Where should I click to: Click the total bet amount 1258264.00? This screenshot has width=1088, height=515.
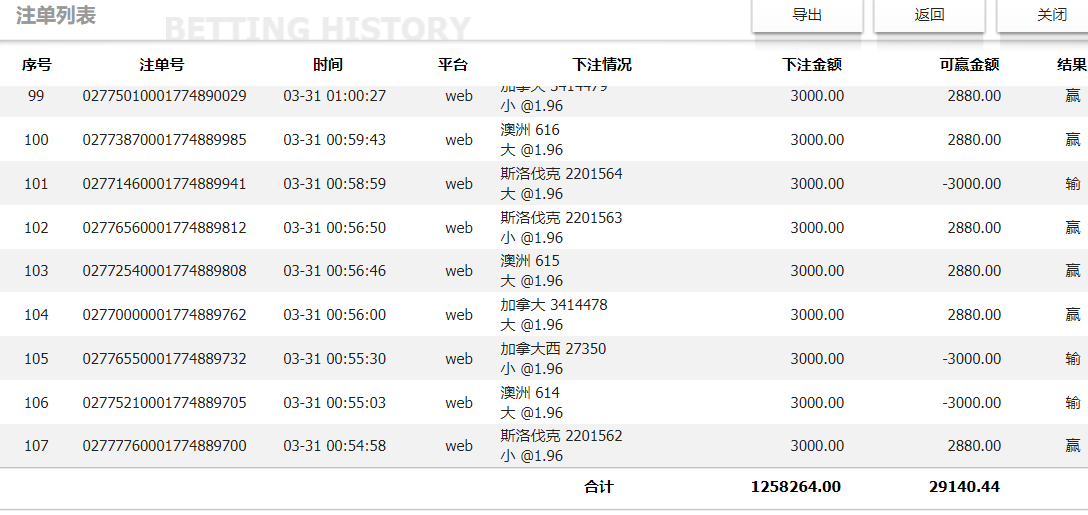[x=796, y=487]
